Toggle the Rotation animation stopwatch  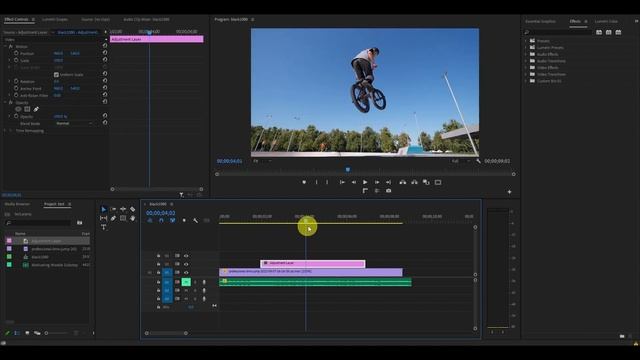[x=16, y=81]
